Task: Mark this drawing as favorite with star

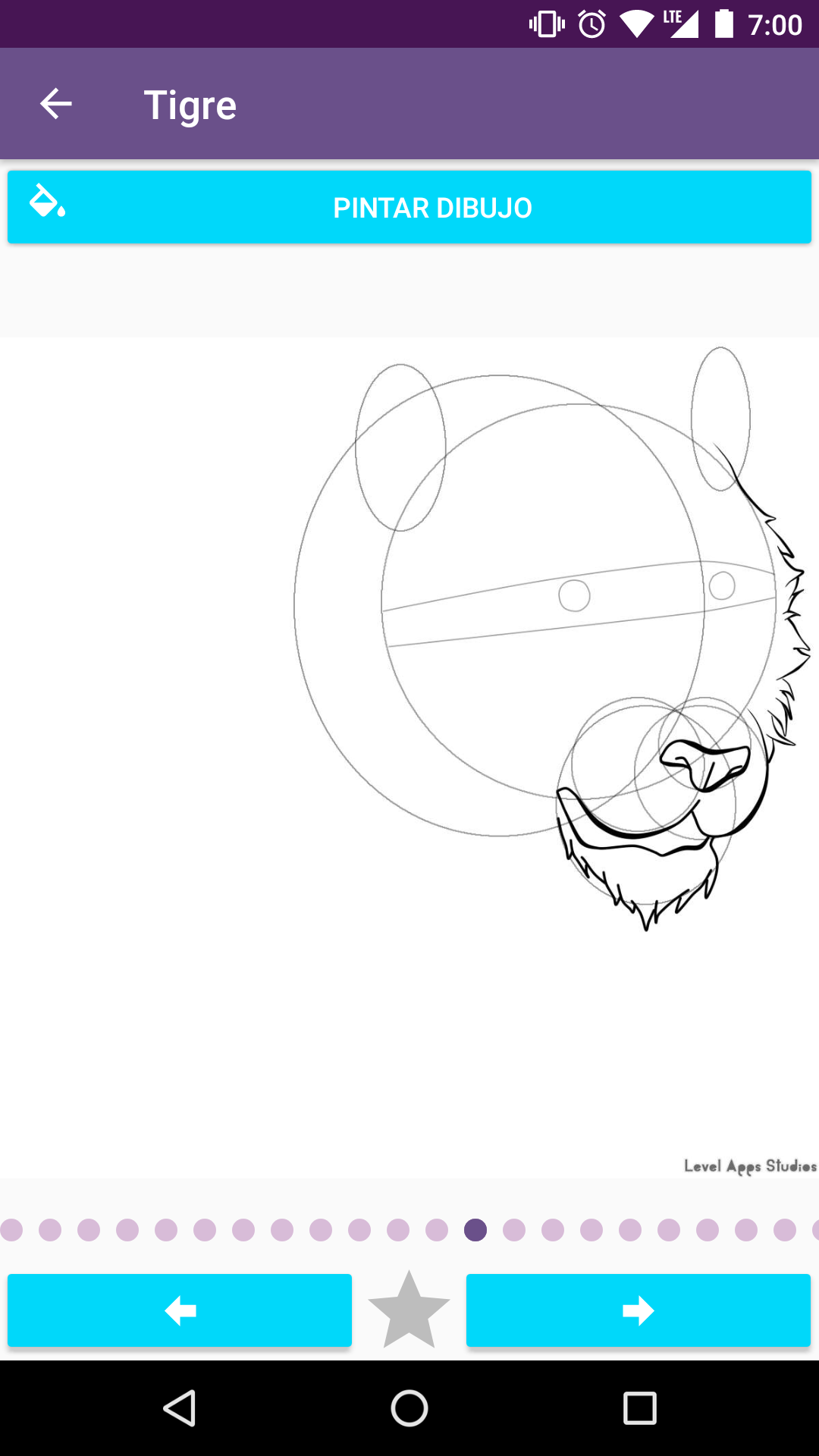Action: pyautogui.click(x=409, y=1310)
